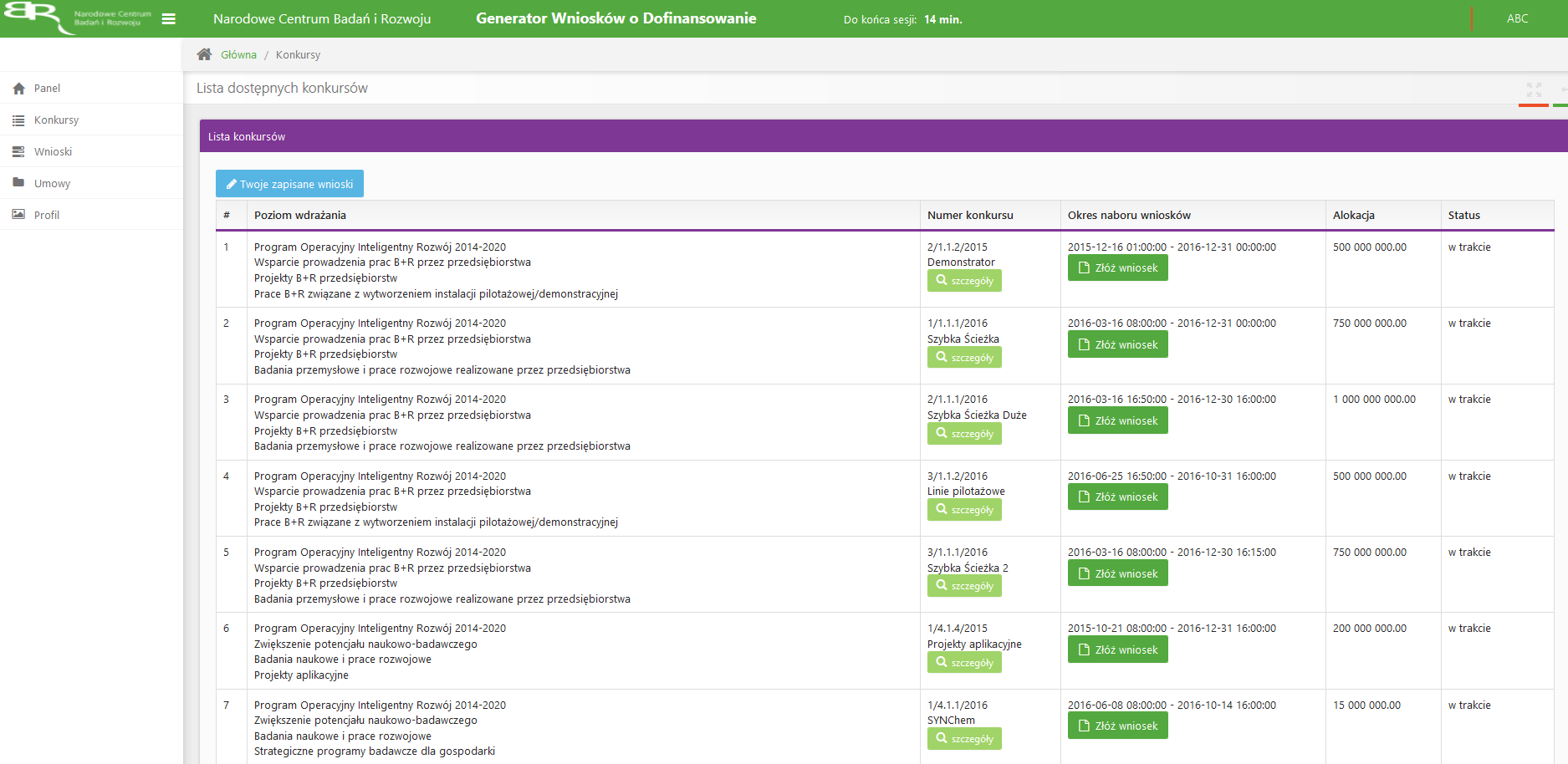1568x764 pixels.
Task: Go to Główna breadcrumb link
Action: 238,55
